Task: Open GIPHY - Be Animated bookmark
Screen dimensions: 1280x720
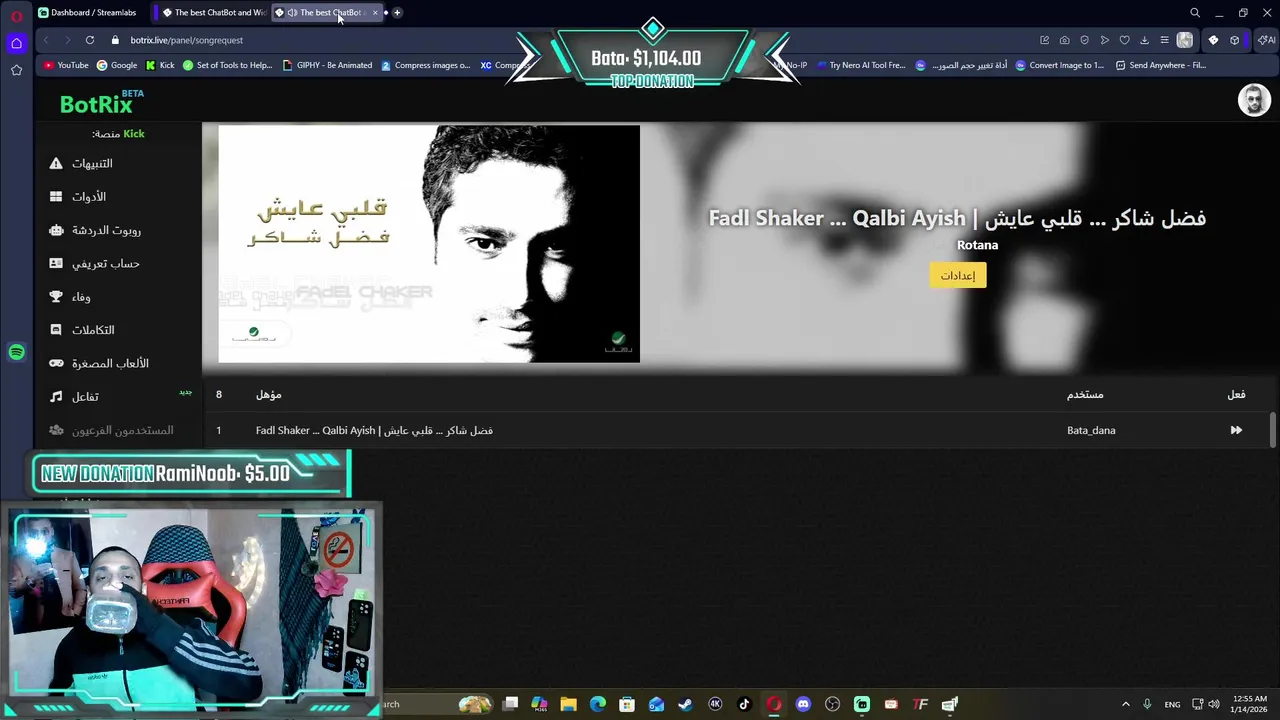Action: click(x=328, y=65)
